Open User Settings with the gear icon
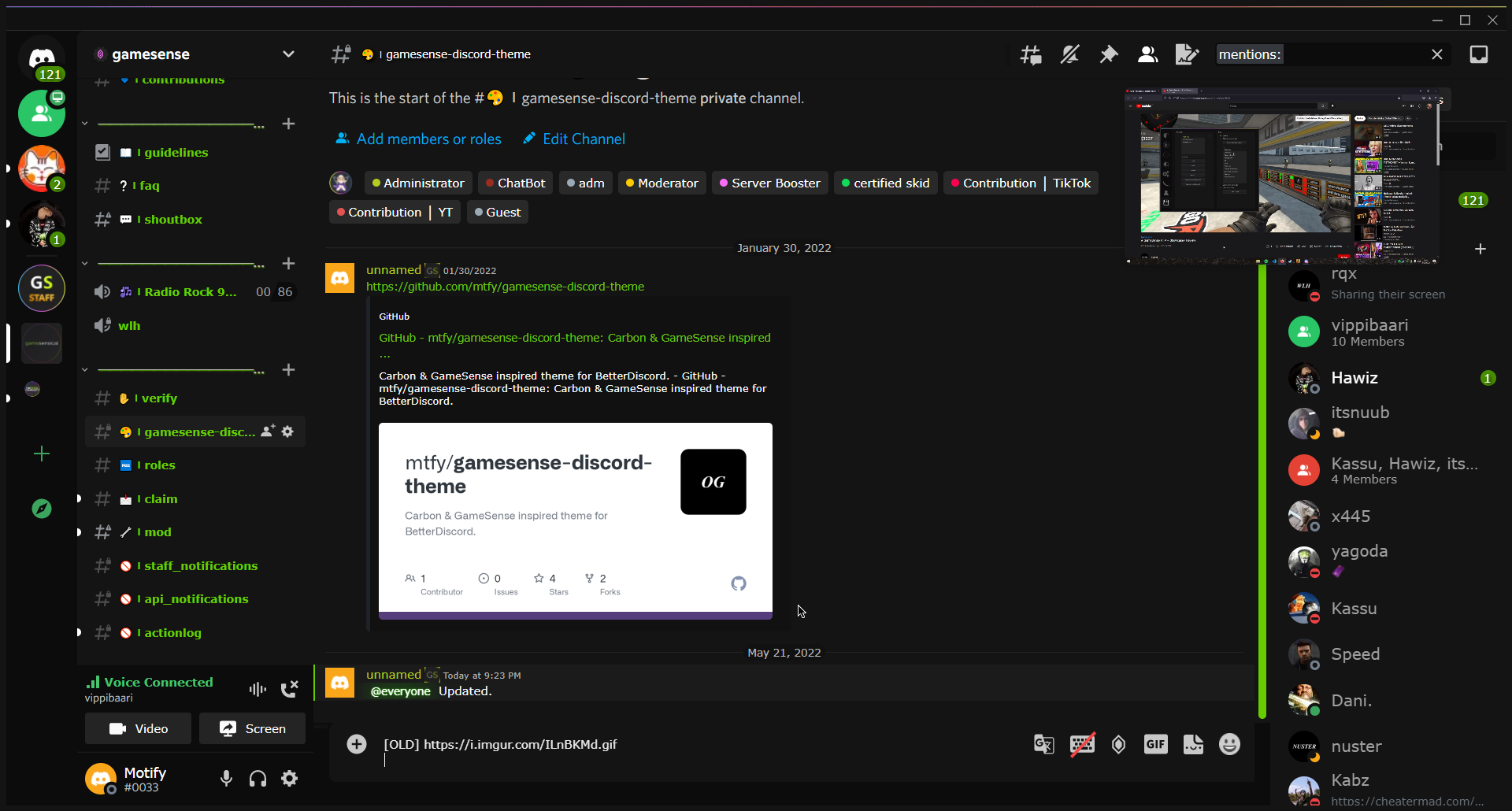The image size is (1512, 811). point(289,778)
